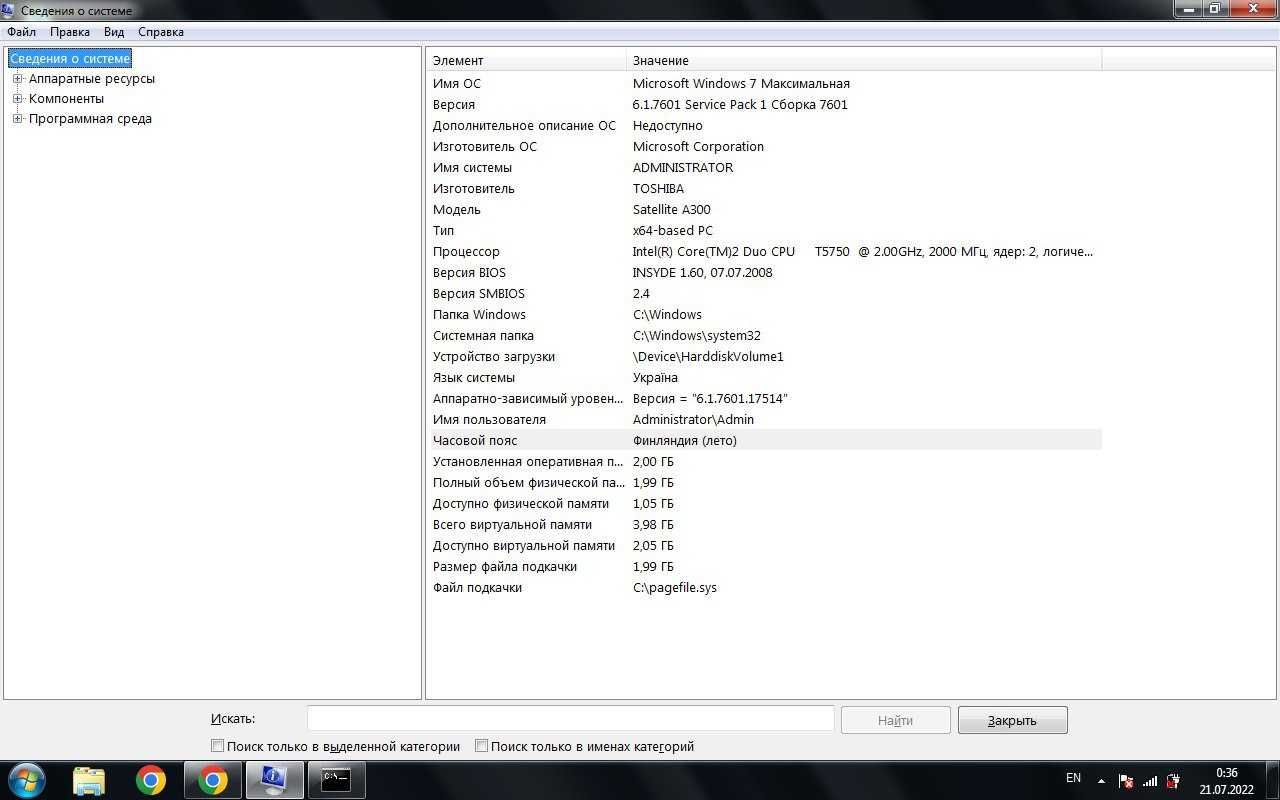
Task: Select the Имя системы row
Action: pos(764,168)
